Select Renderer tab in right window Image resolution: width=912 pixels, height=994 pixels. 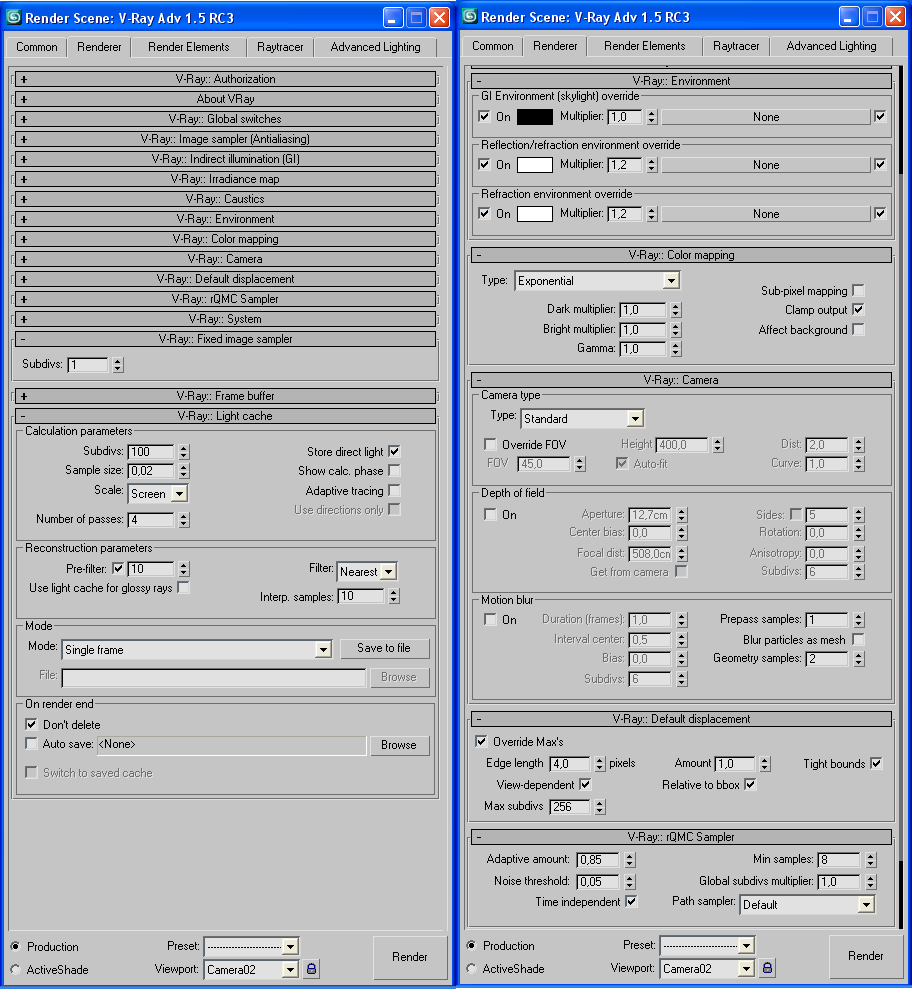[x=555, y=46]
